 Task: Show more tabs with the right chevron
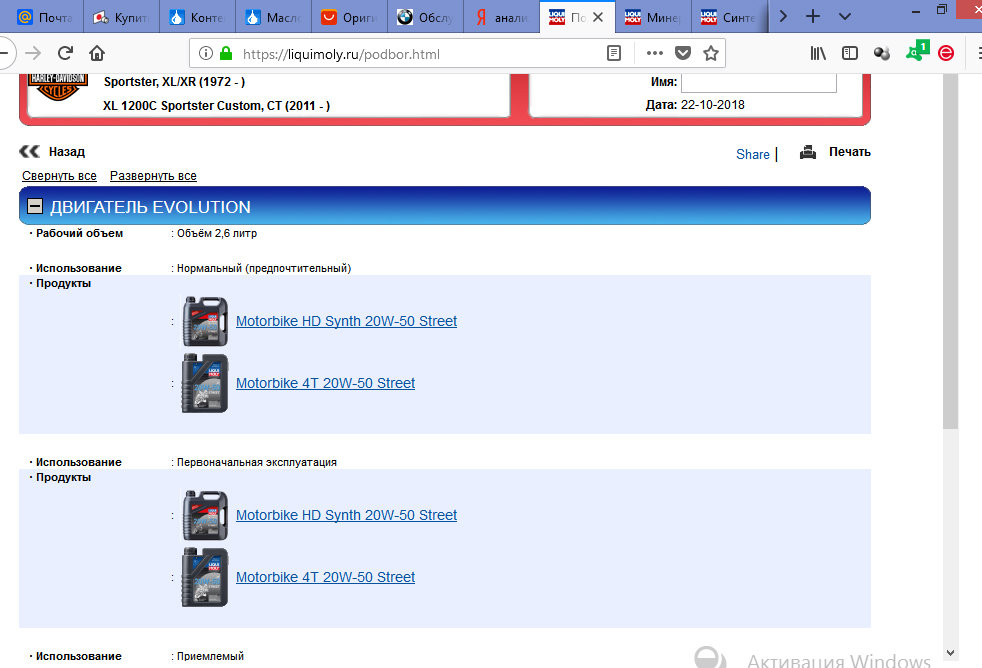click(x=783, y=16)
